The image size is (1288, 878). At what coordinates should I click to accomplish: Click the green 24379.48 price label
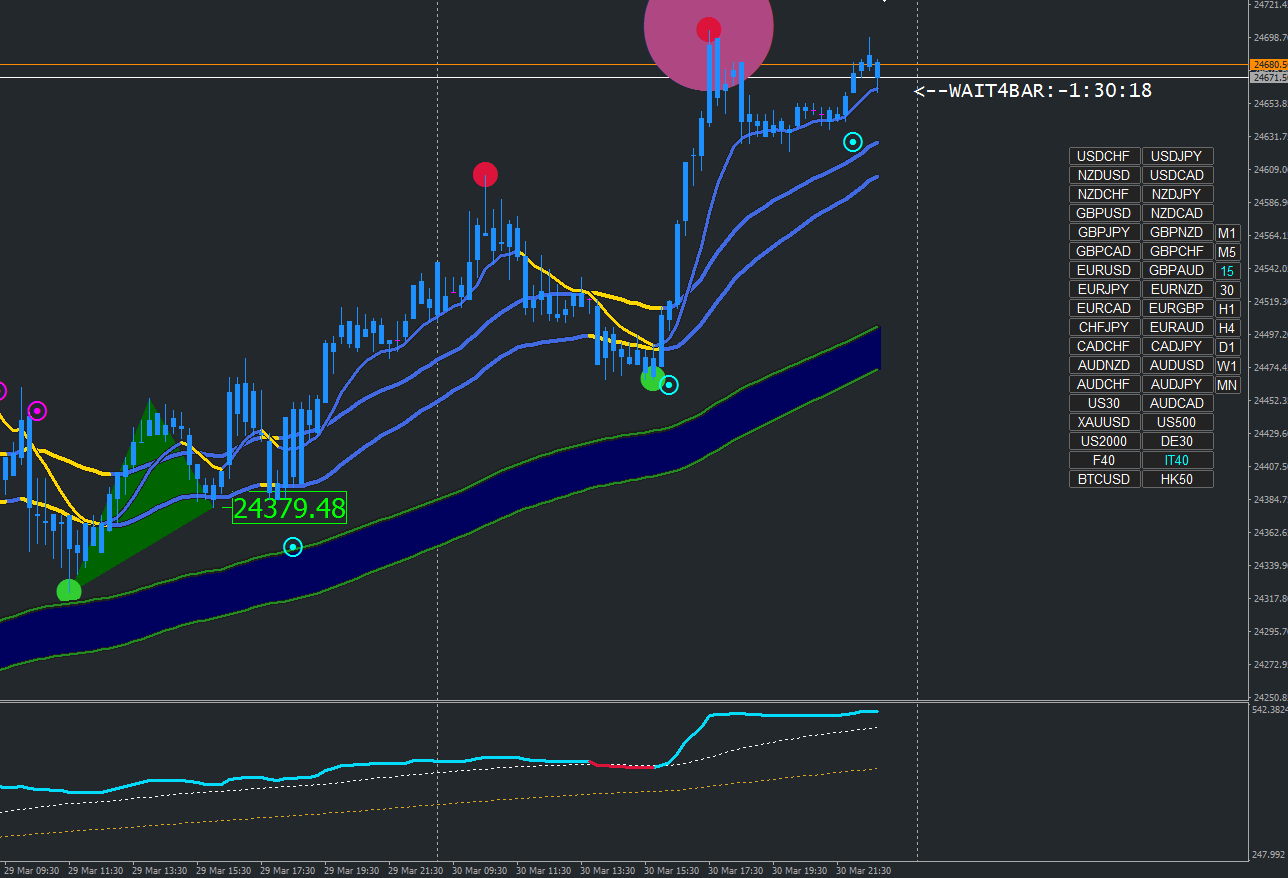point(290,508)
